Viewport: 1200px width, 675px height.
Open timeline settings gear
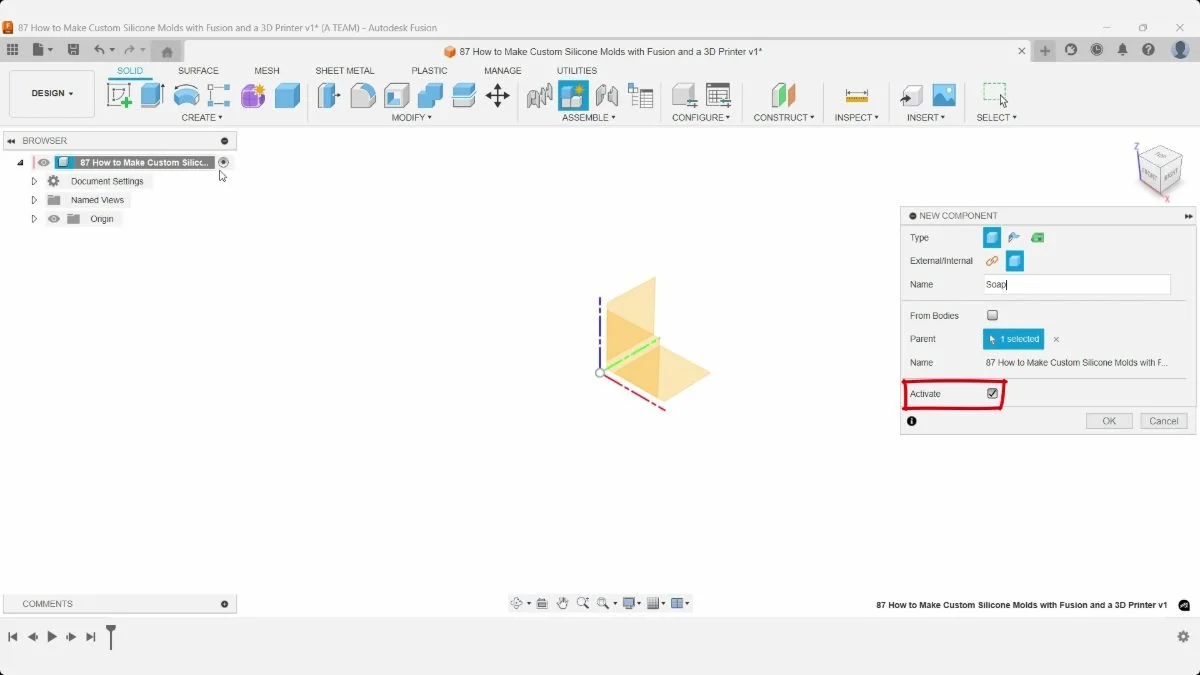point(1183,636)
